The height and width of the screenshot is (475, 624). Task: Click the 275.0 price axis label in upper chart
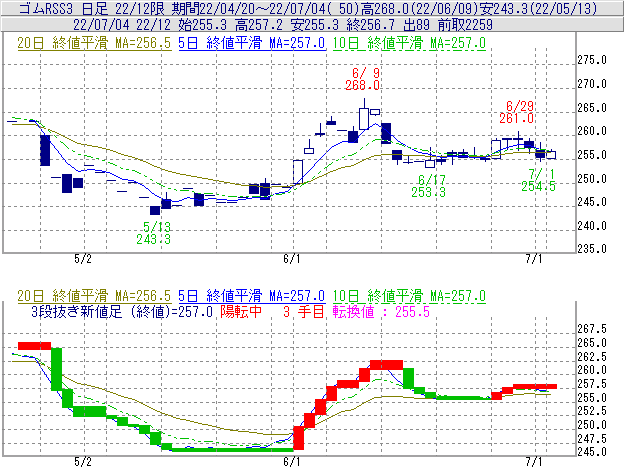tap(592, 60)
